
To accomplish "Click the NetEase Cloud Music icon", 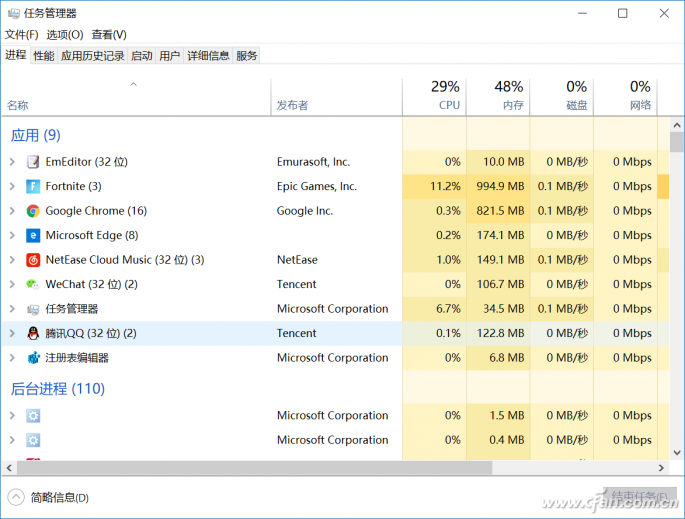I will click(x=33, y=260).
